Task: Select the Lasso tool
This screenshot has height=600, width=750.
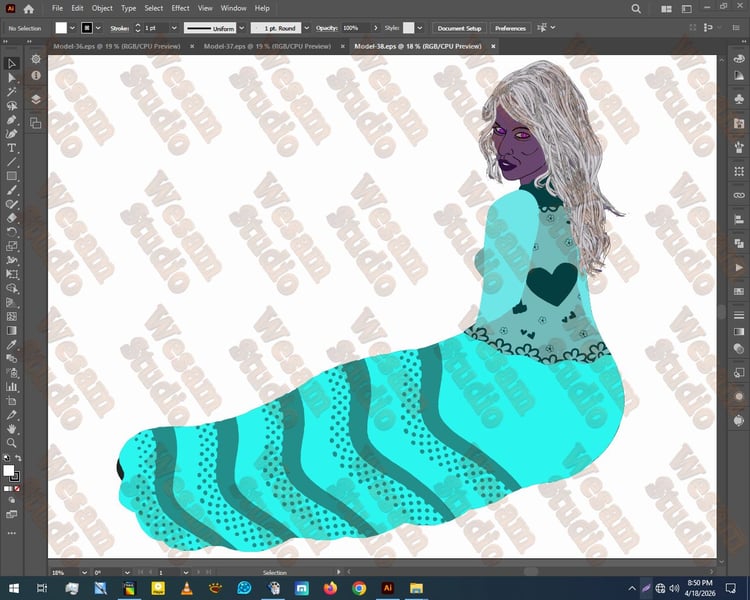Action: point(11,106)
